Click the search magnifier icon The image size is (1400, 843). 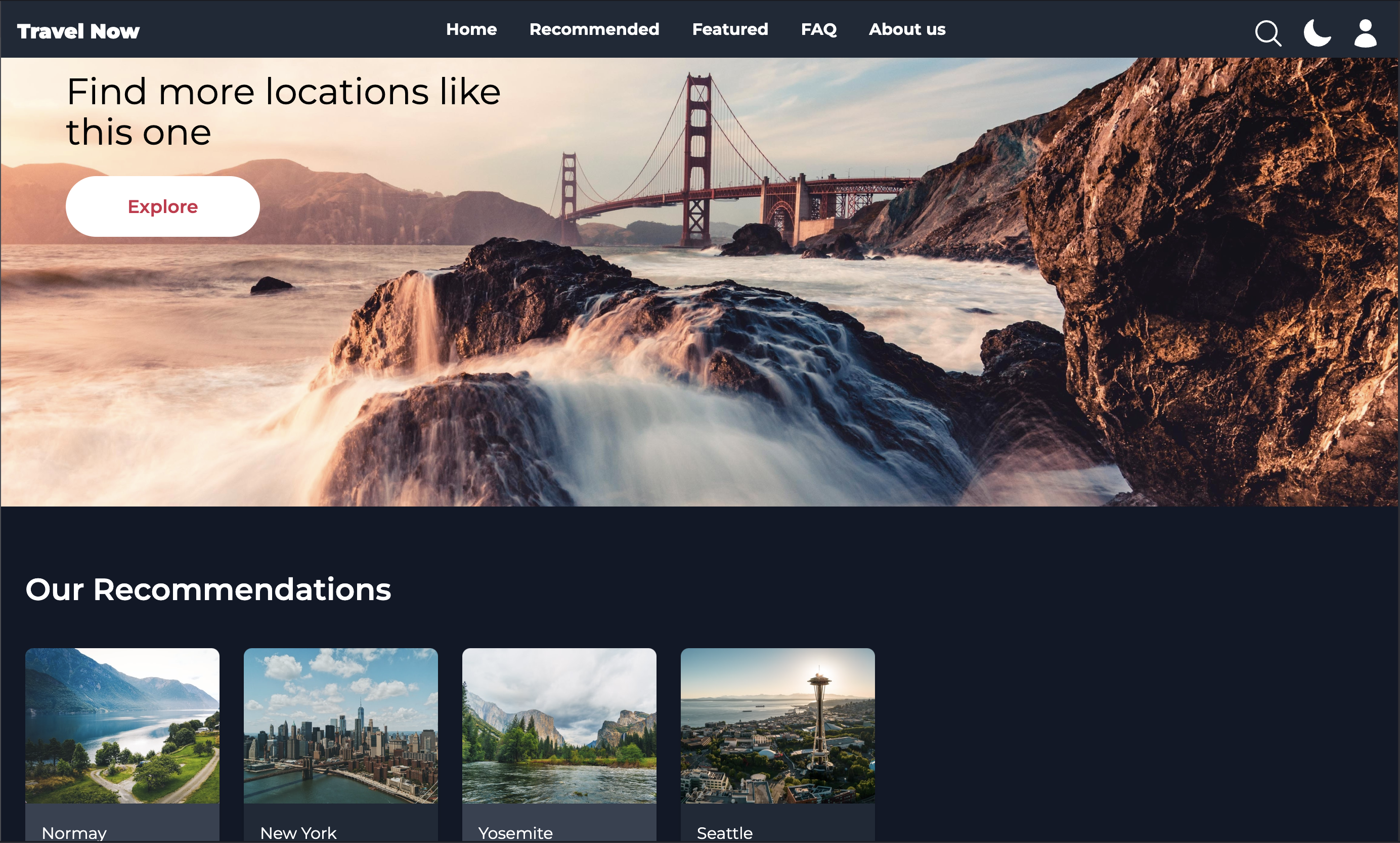pyautogui.click(x=1267, y=33)
